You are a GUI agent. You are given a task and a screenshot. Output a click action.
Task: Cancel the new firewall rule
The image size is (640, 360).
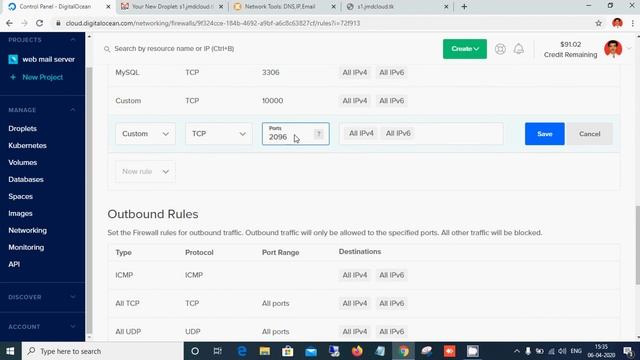click(x=589, y=134)
